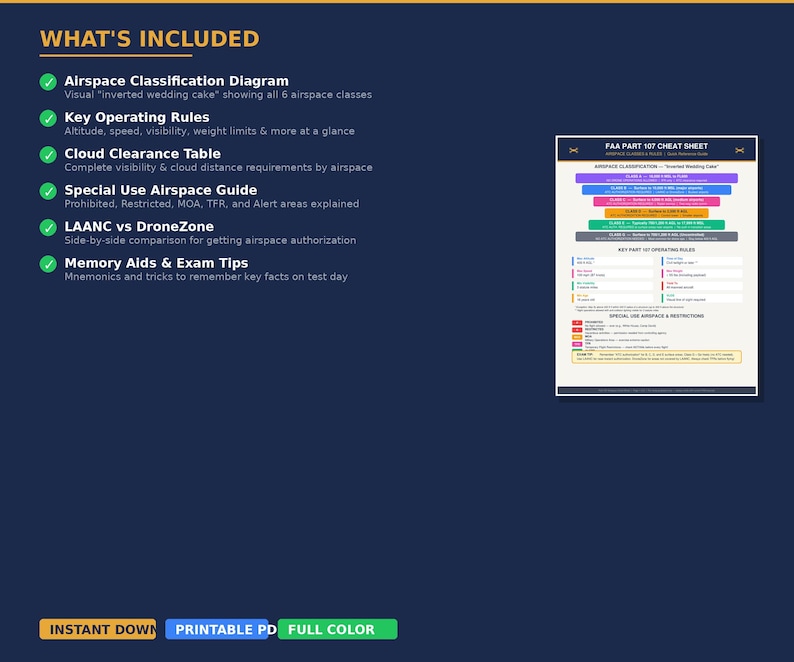Select the LAANC vs DroneZone title text

coord(139,226)
